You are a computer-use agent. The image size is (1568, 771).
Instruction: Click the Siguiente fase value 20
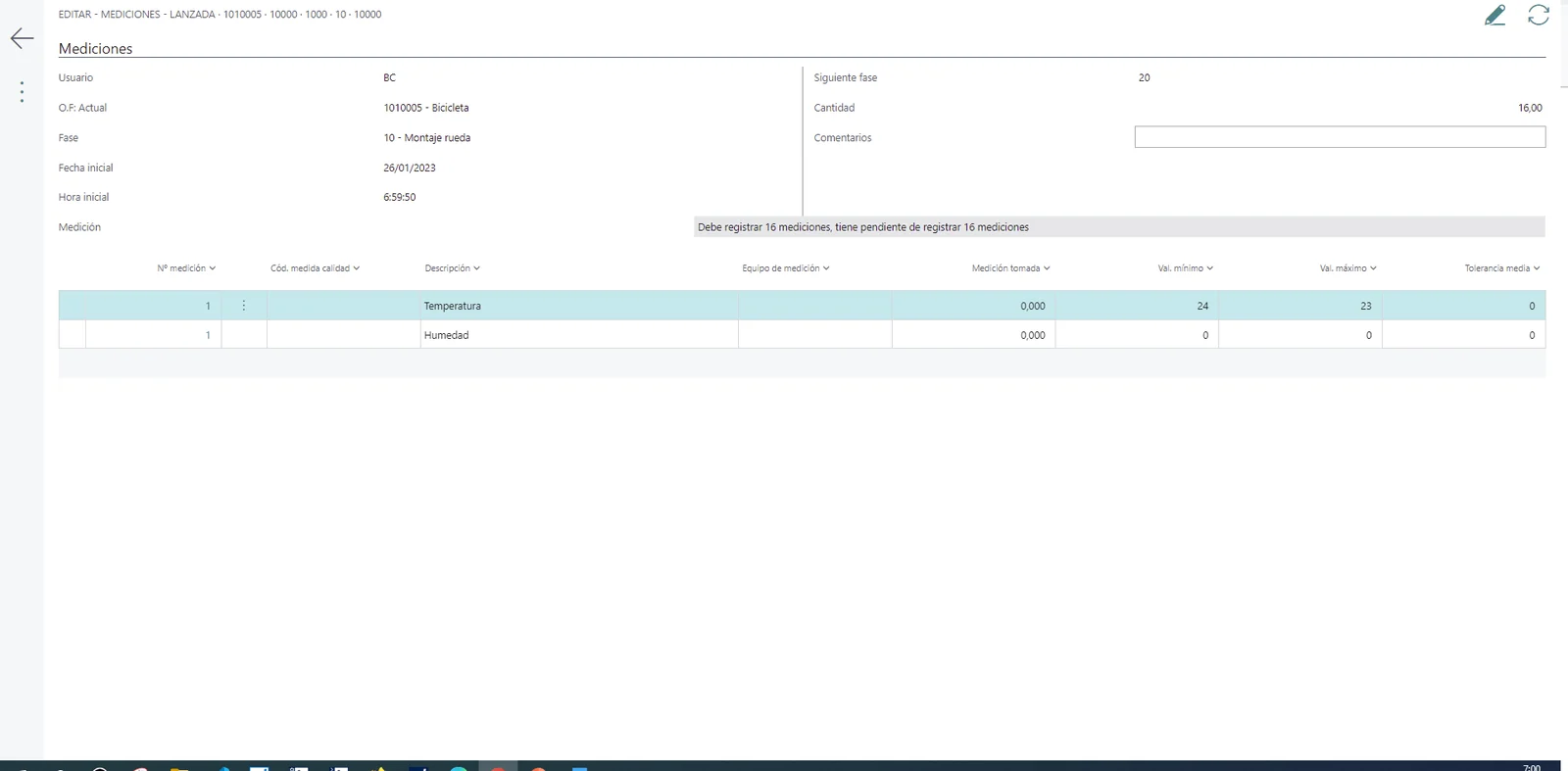pos(1145,78)
